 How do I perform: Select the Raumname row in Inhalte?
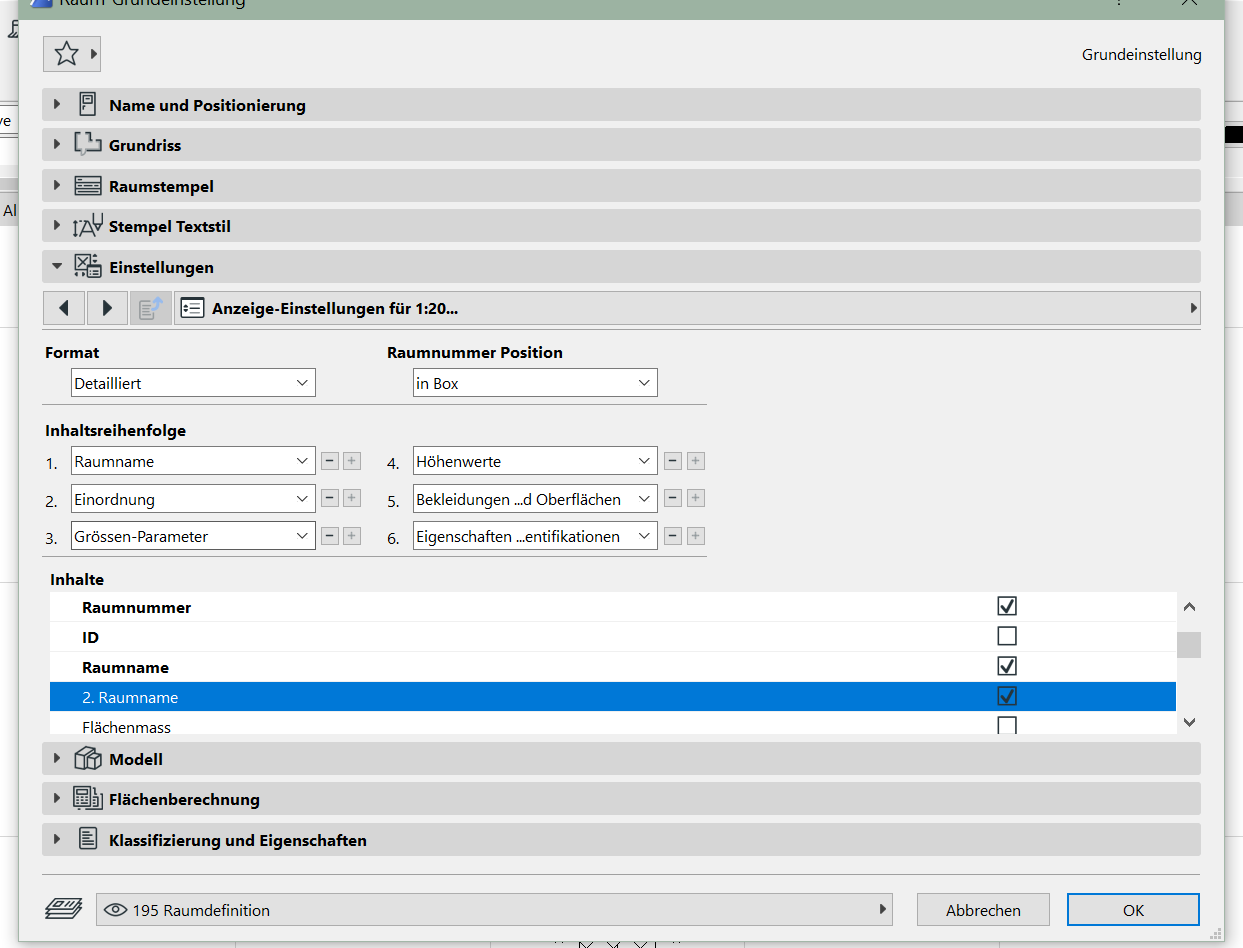[613, 667]
